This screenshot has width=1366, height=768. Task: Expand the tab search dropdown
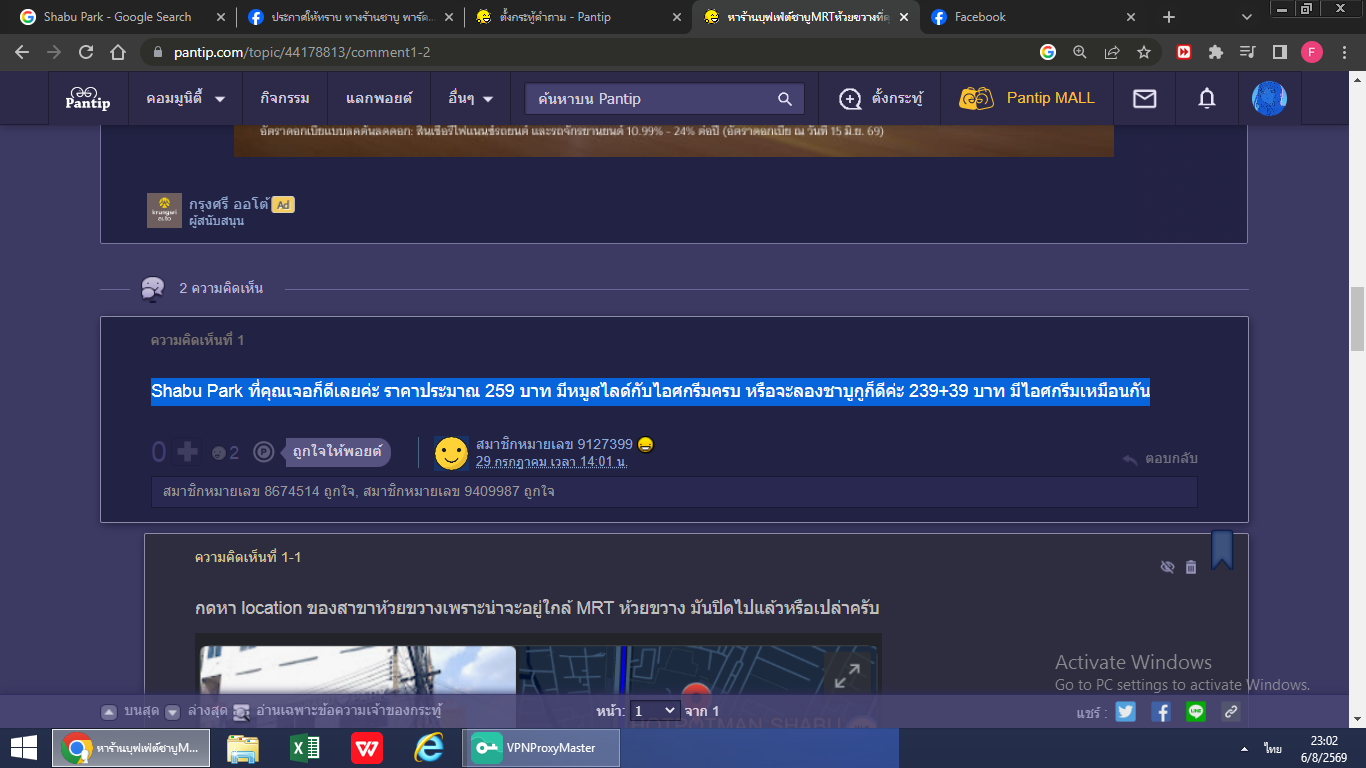tap(1247, 17)
